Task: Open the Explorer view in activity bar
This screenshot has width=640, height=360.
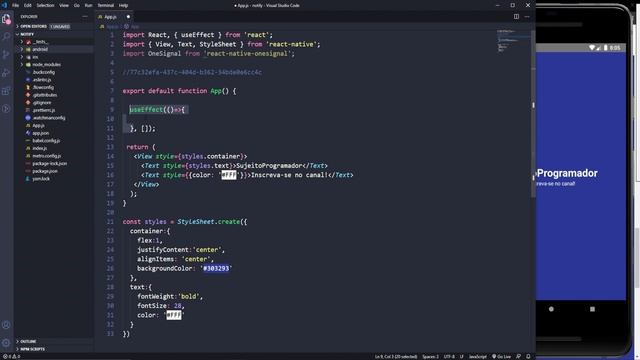Action: coord(6,19)
